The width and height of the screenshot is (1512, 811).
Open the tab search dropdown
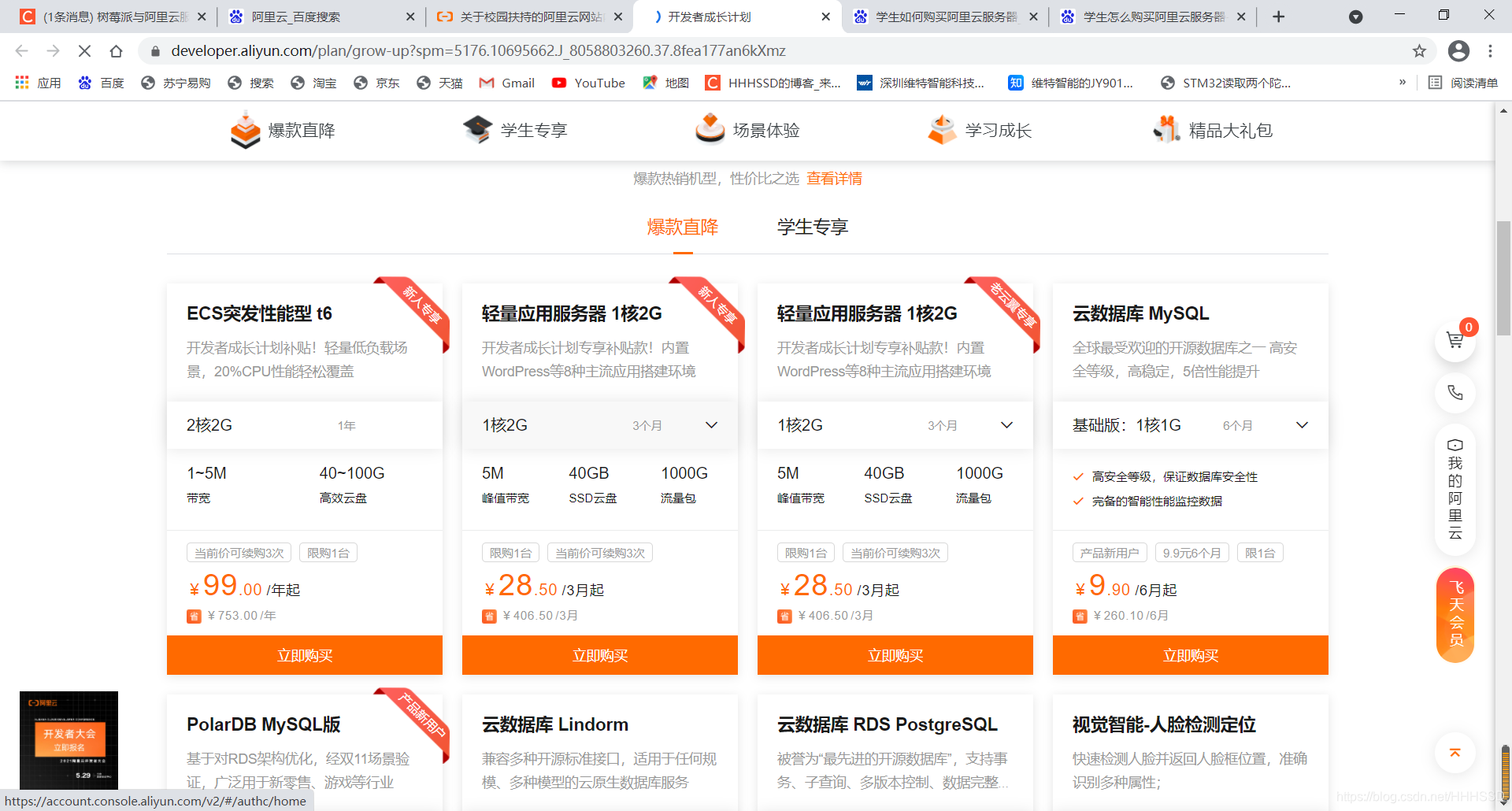point(1355,17)
